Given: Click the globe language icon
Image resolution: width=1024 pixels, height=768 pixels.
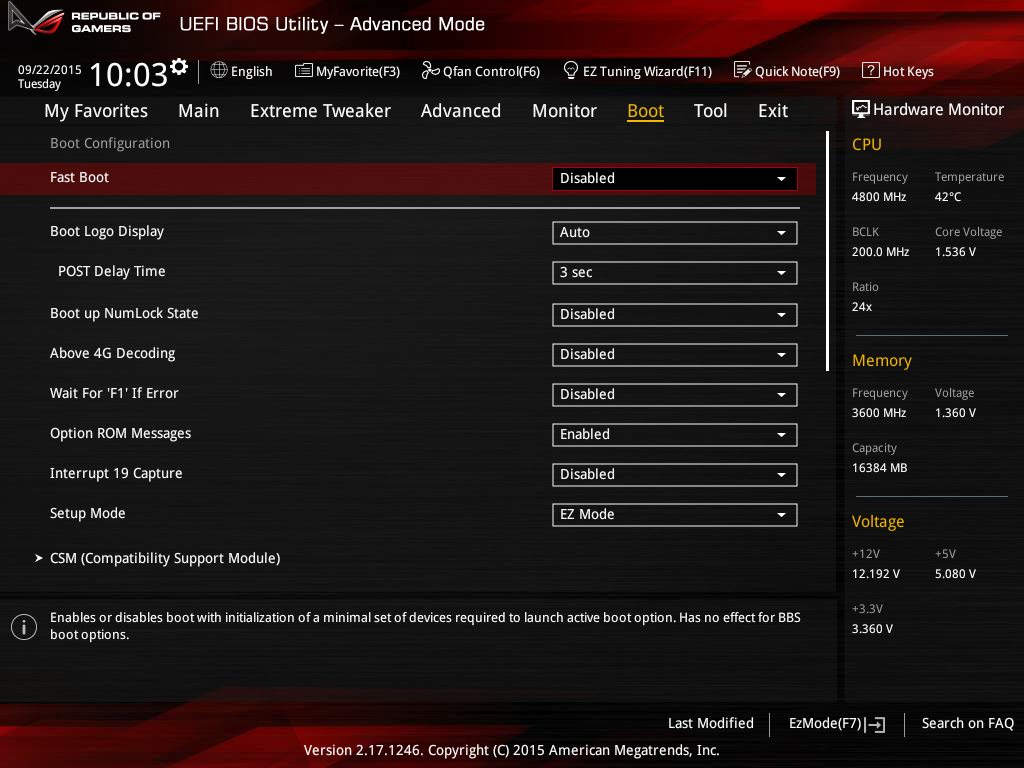Looking at the screenshot, I should click(219, 70).
